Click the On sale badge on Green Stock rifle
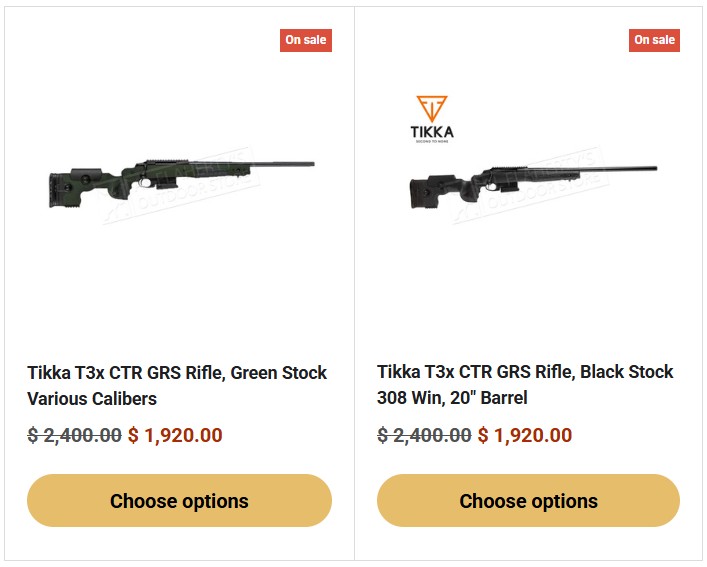This screenshot has width=707, height=567. click(305, 40)
